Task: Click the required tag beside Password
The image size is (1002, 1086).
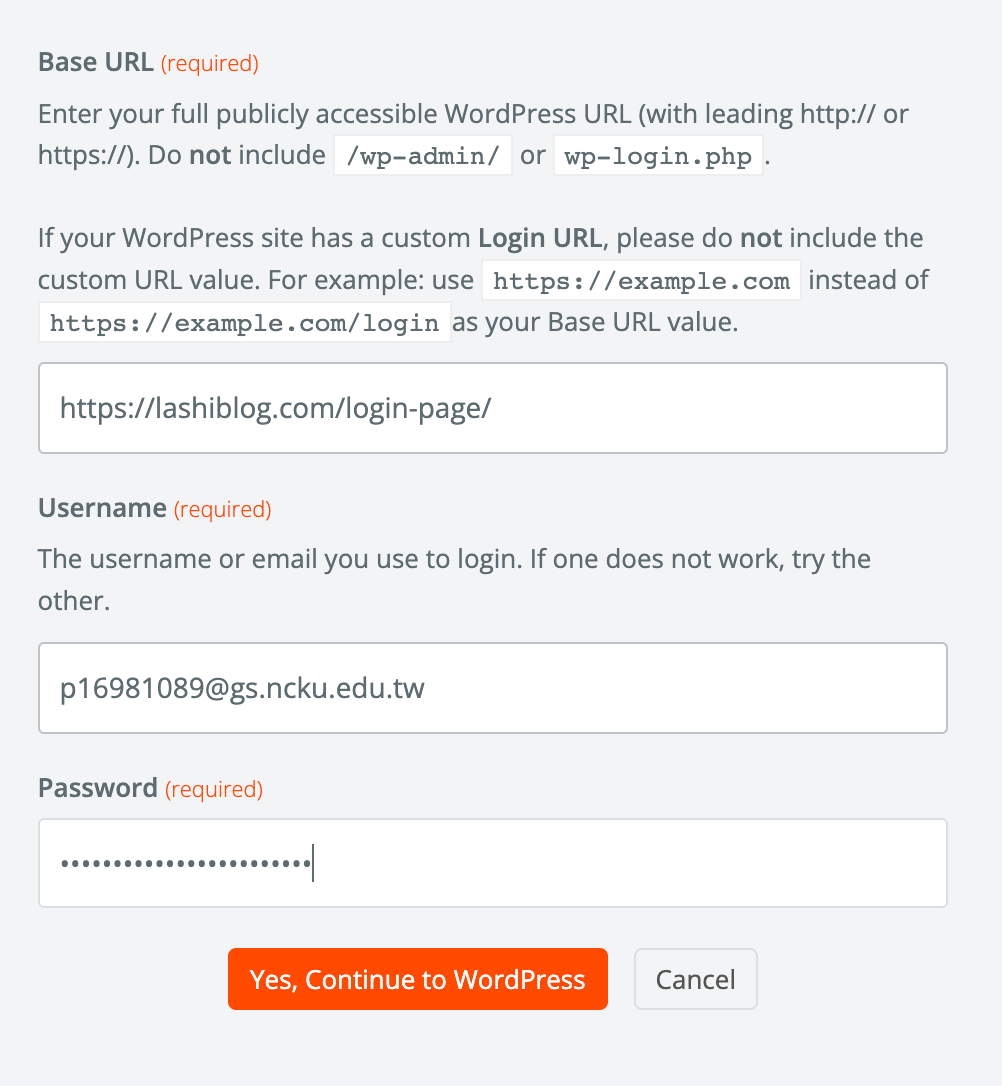Action: pyautogui.click(x=214, y=789)
